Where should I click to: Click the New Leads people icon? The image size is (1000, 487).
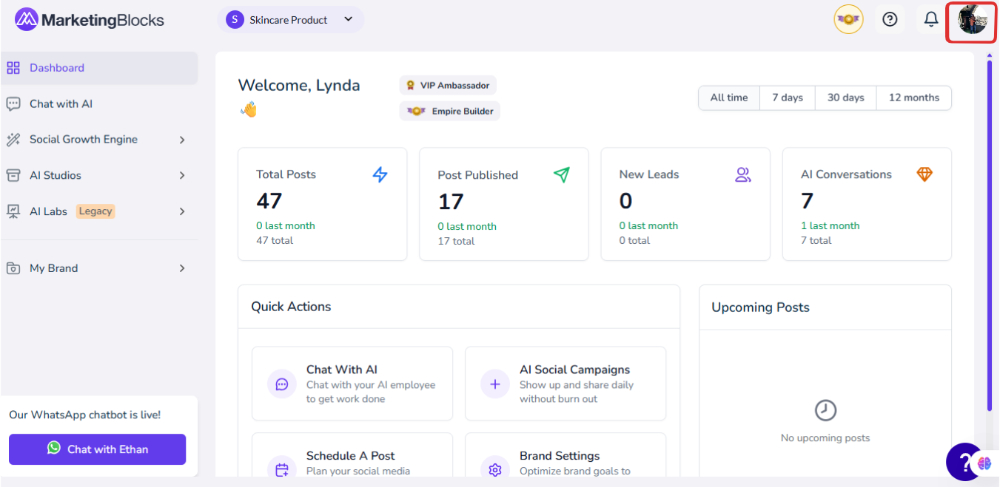click(743, 175)
